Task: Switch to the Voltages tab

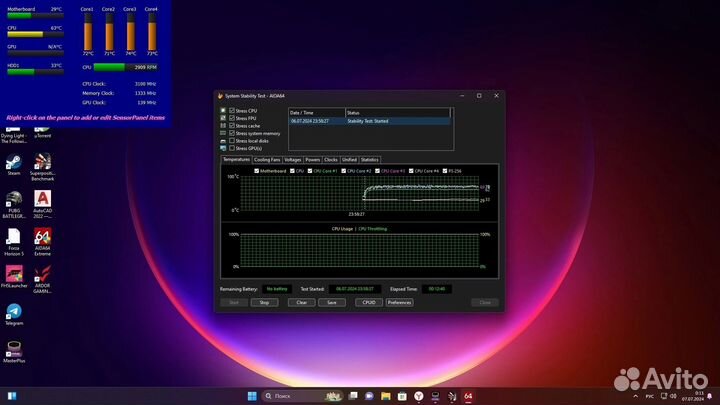Action: click(x=292, y=160)
